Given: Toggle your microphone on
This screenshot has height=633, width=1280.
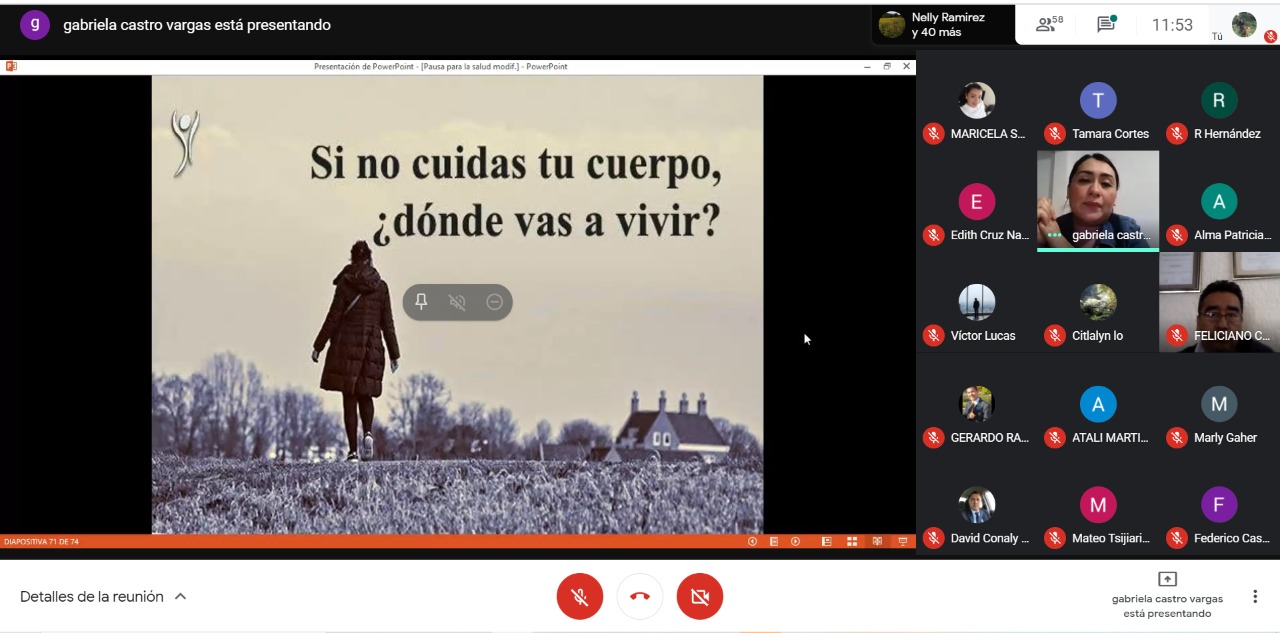Looking at the screenshot, I should 579,597.
